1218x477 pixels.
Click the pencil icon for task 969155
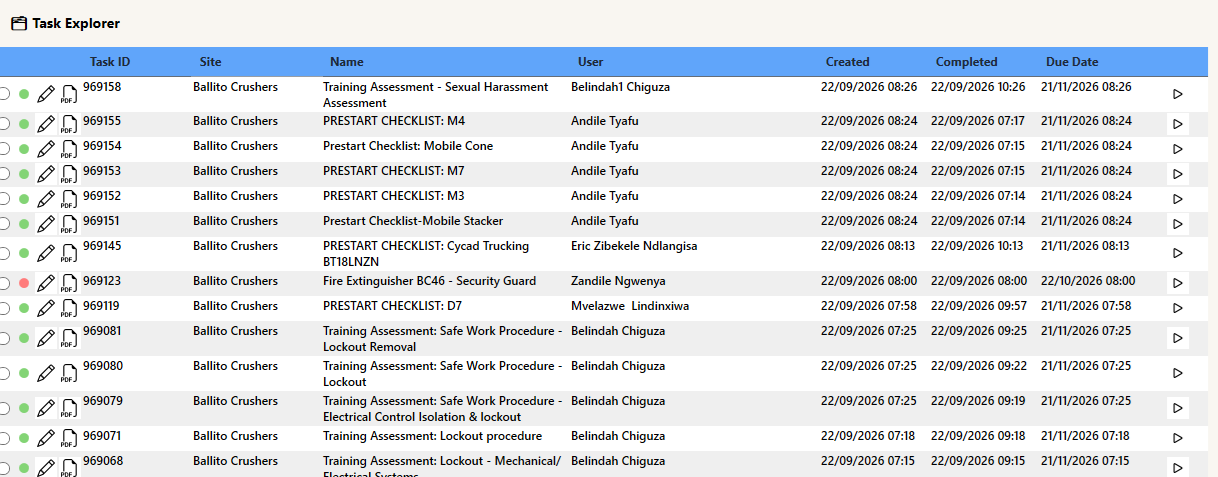[46, 125]
